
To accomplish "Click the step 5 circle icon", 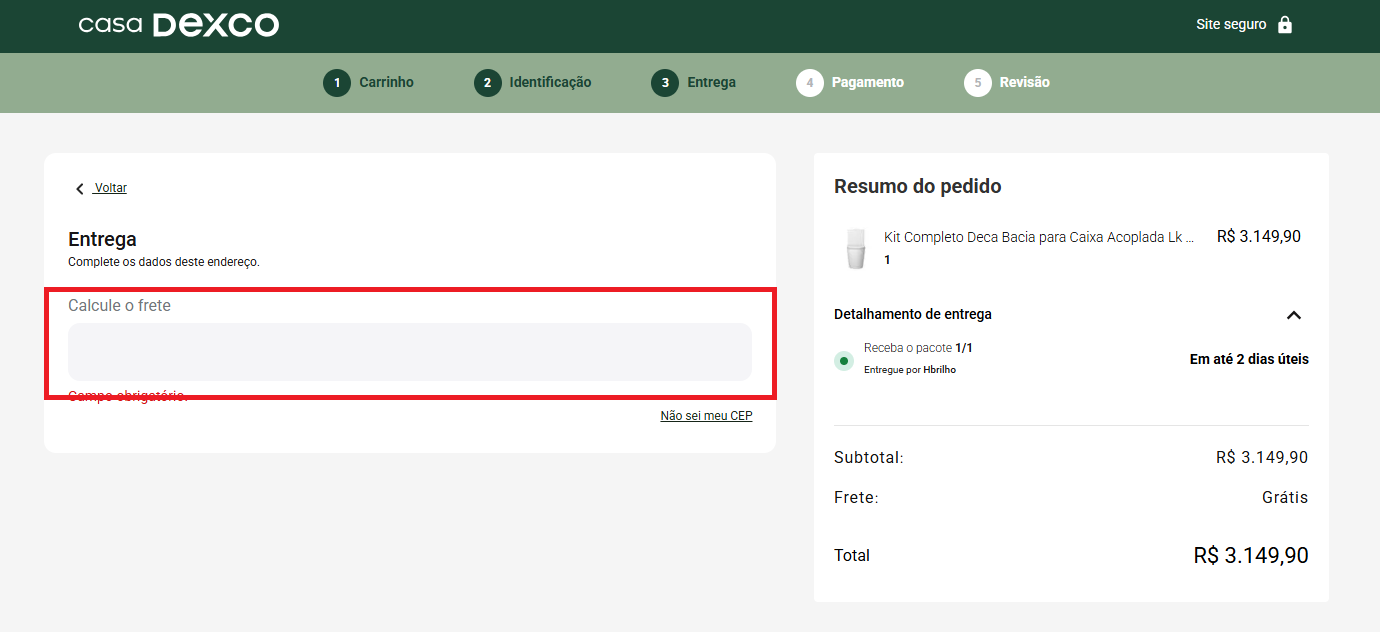I will pos(978,83).
